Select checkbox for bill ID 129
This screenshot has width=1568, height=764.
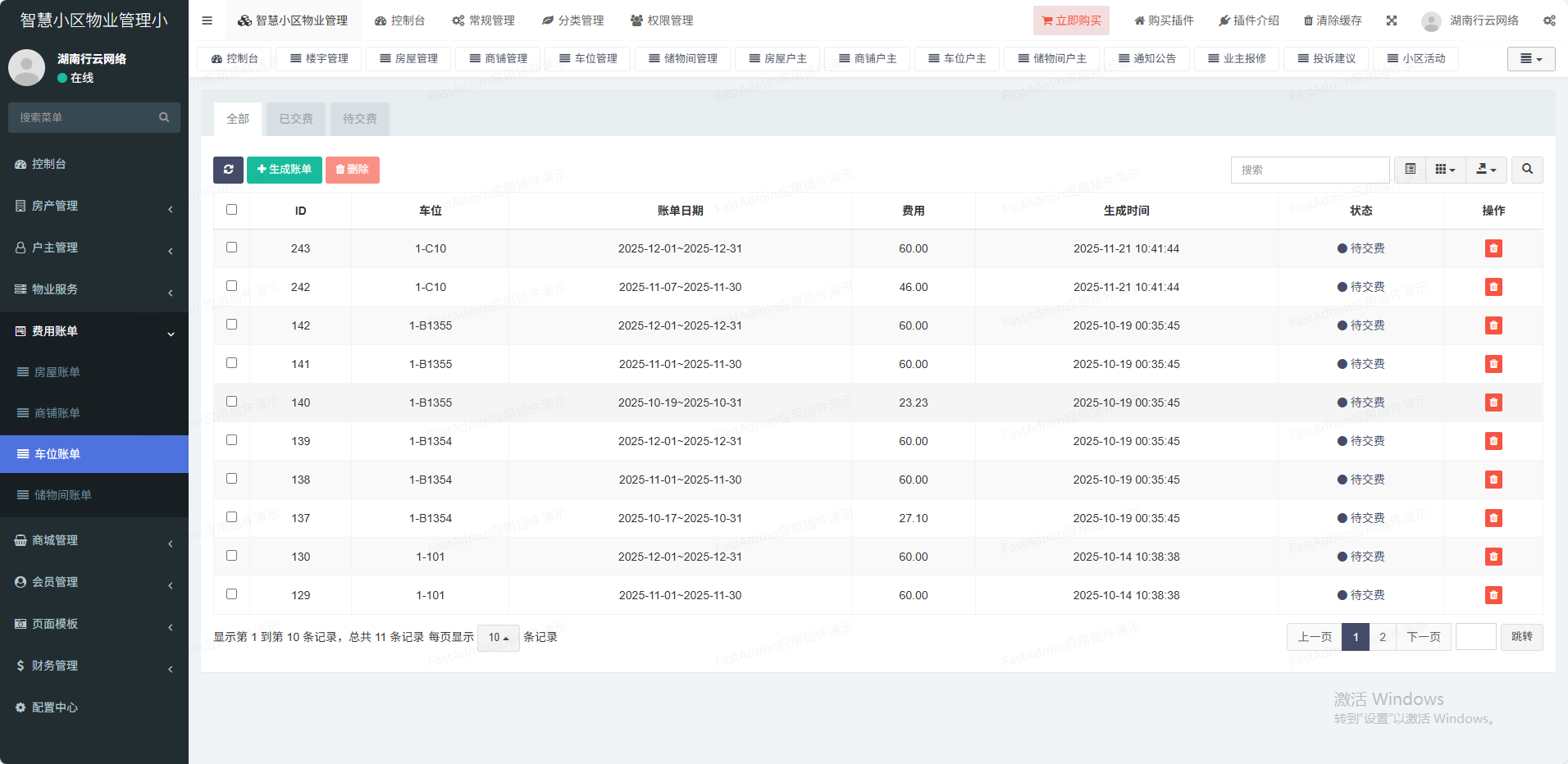point(231,594)
